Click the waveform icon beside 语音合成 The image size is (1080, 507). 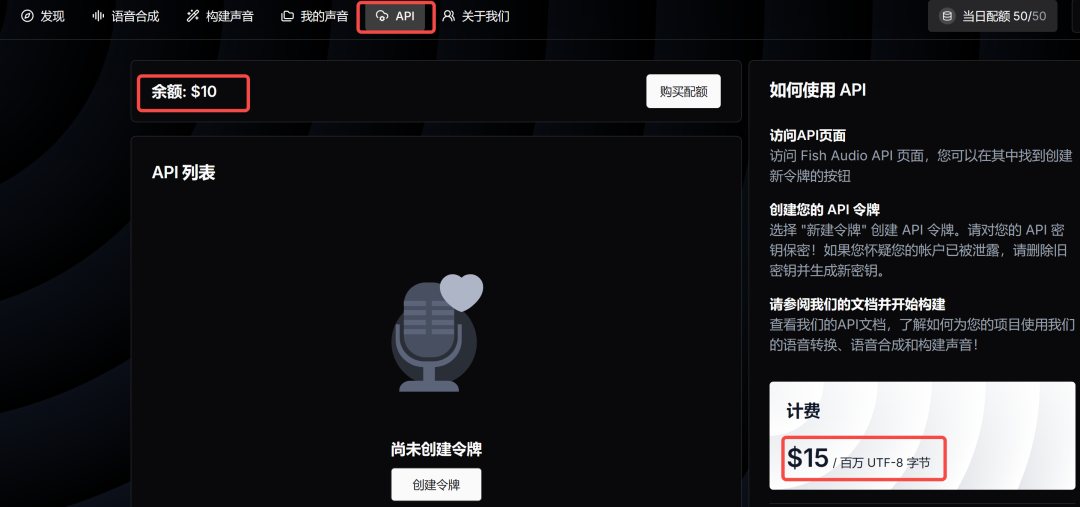pyautogui.click(x=98, y=16)
